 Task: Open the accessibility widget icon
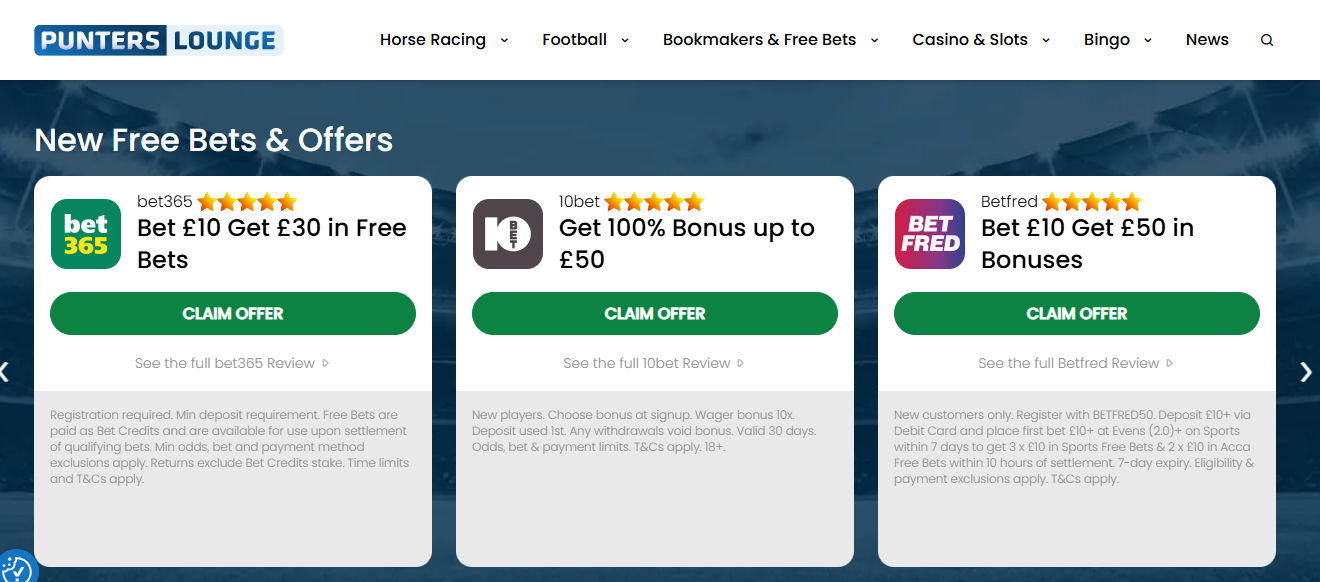pos(16,568)
